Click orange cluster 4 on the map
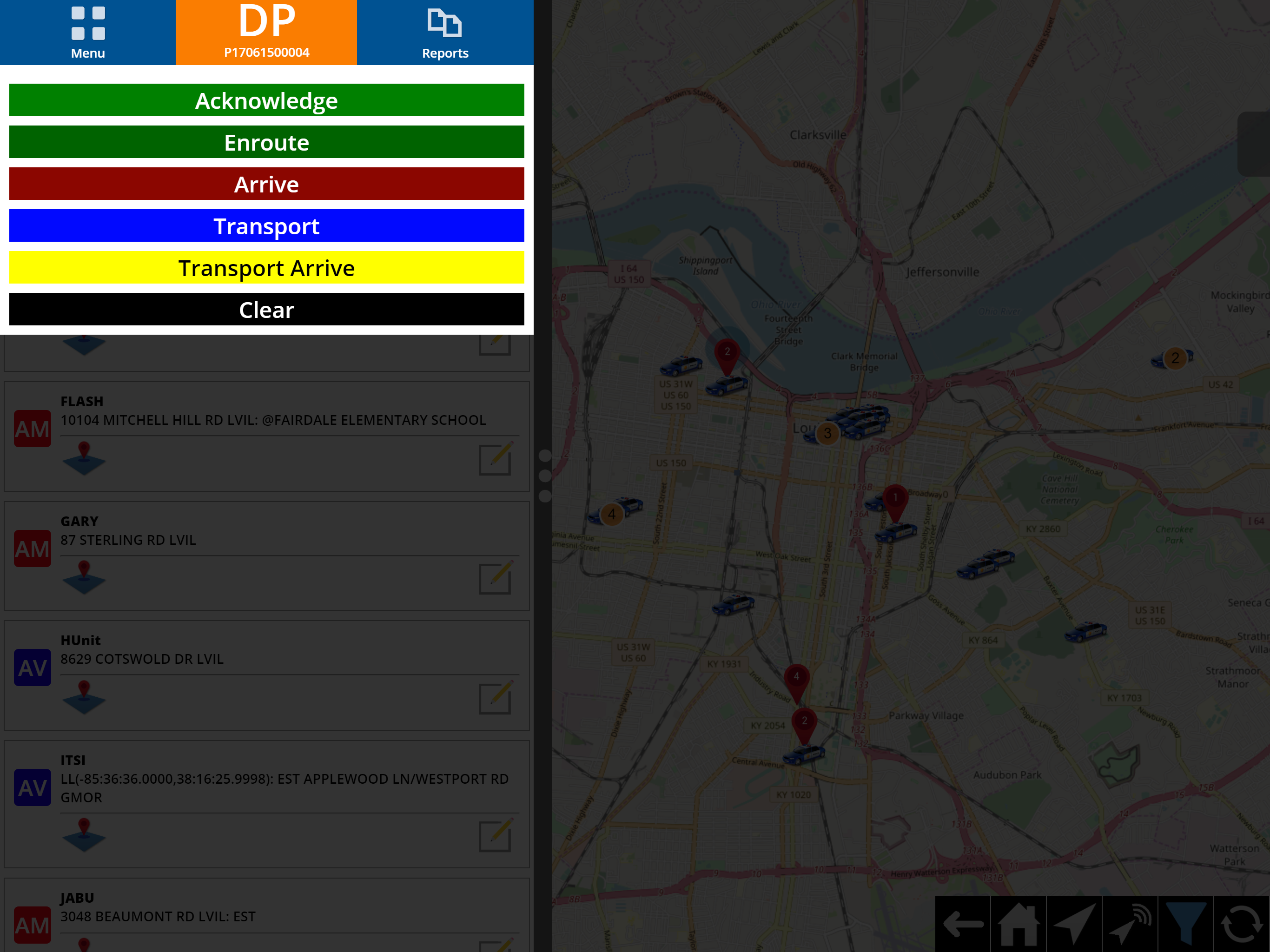This screenshot has width=1270, height=952. click(611, 514)
